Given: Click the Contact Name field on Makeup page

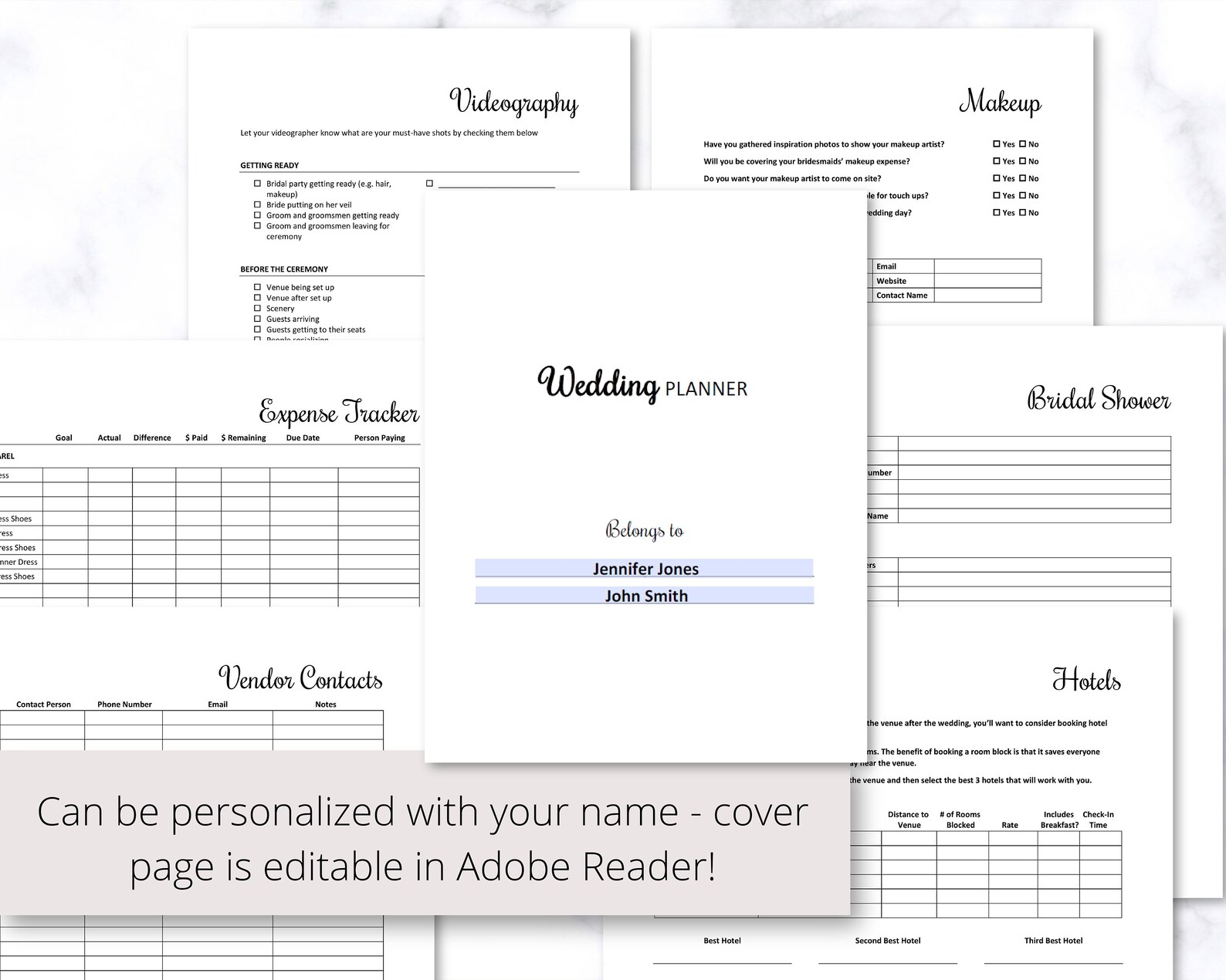Looking at the screenshot, I should point(987,296).
